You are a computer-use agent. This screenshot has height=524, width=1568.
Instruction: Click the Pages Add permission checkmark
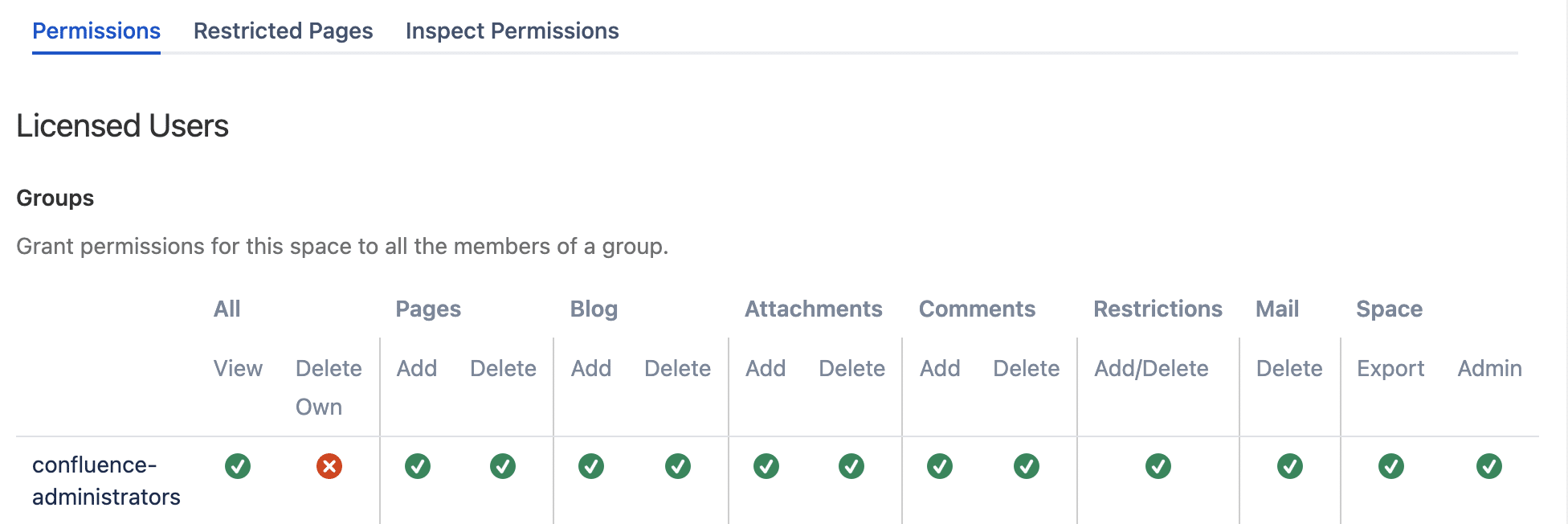coord(418,466)
